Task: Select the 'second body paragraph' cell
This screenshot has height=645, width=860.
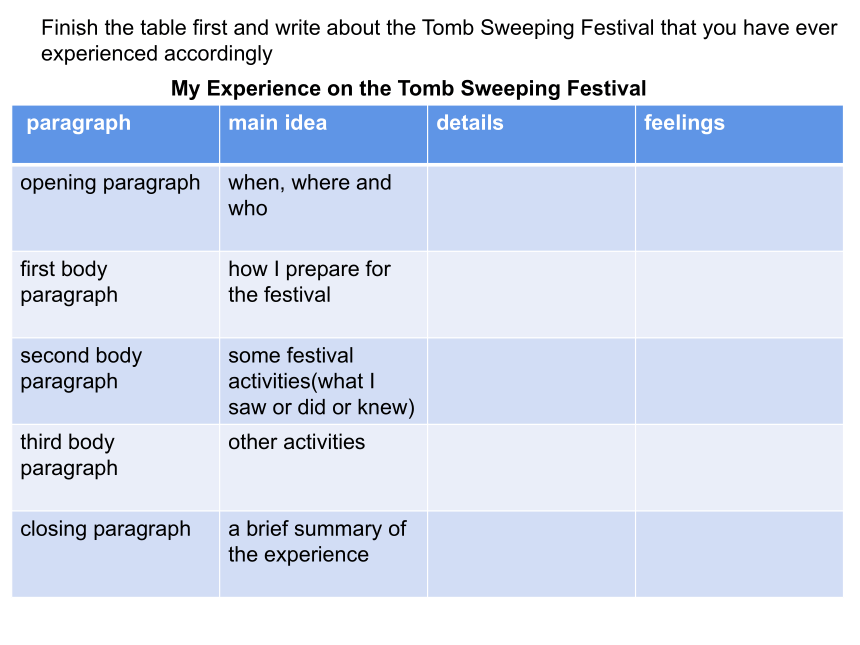Action: click(x=116, y=381)
